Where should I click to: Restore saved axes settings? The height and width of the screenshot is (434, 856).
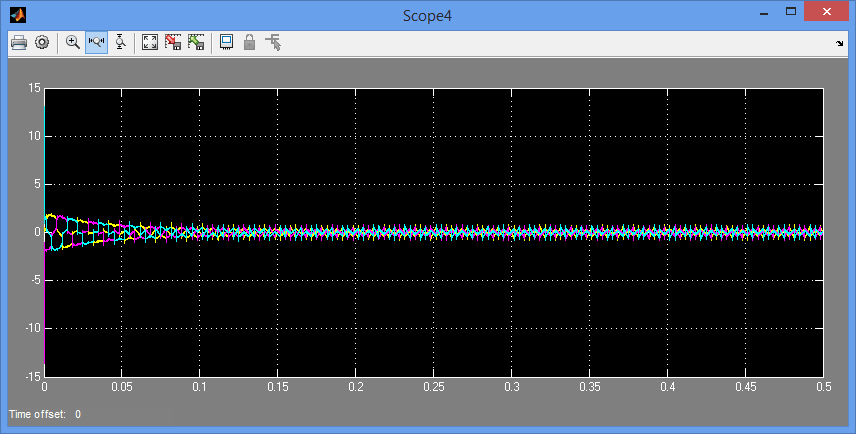coord(196,42)
